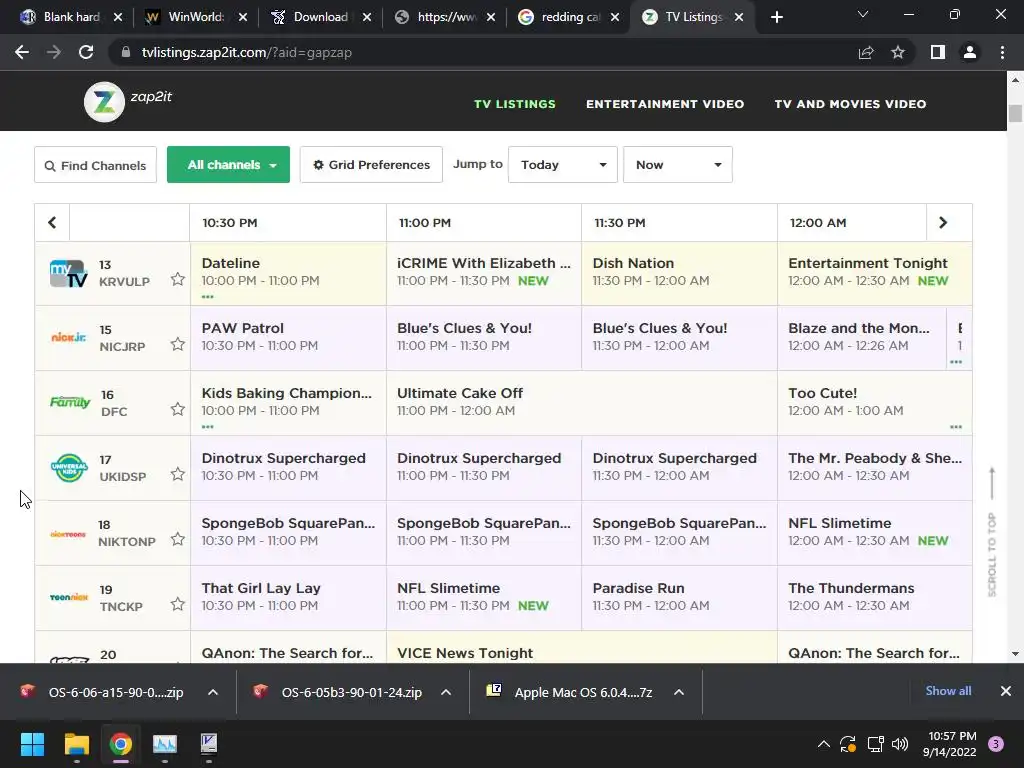Open Grid Preferences
The width and height of the screenshot is (1024, 768).
pos(371,165)
